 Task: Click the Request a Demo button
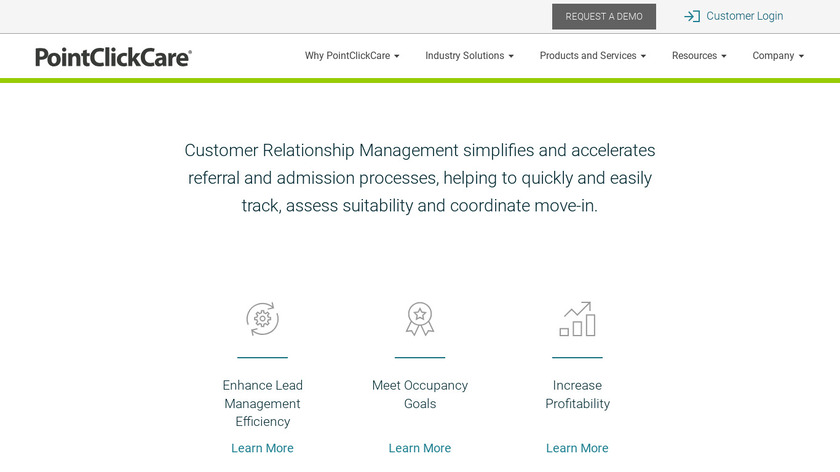(x=604, y=17)
